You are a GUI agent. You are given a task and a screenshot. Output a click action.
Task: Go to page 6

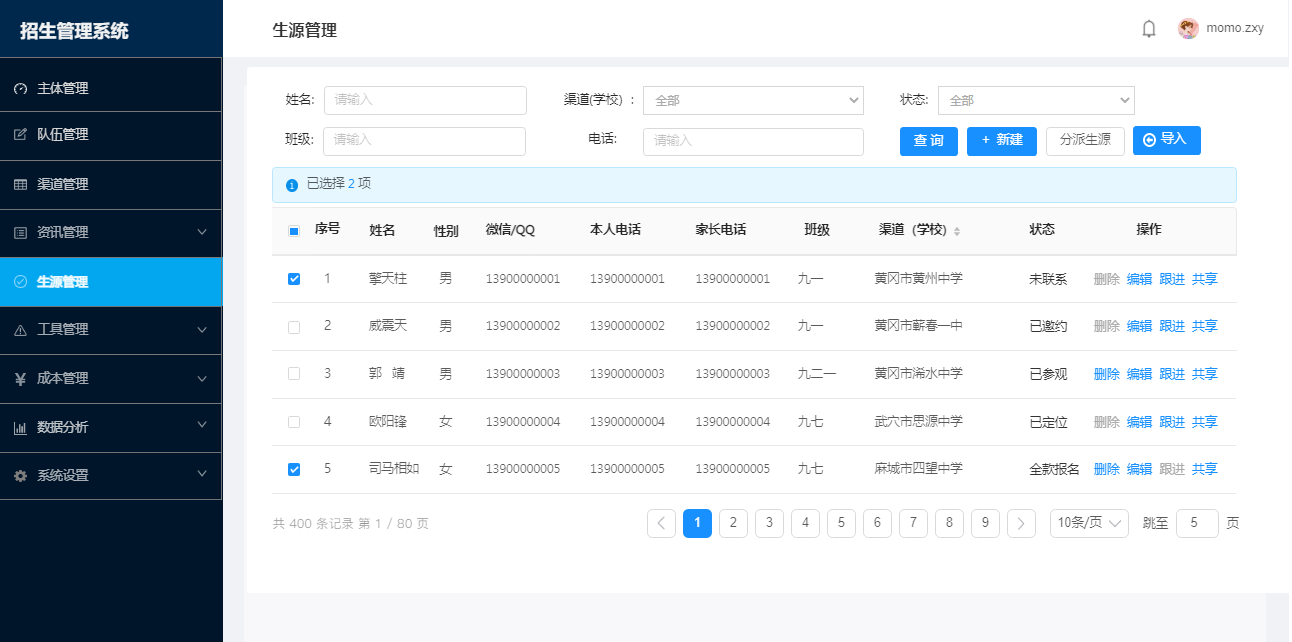pyautogui.click(x=877, y=523)
